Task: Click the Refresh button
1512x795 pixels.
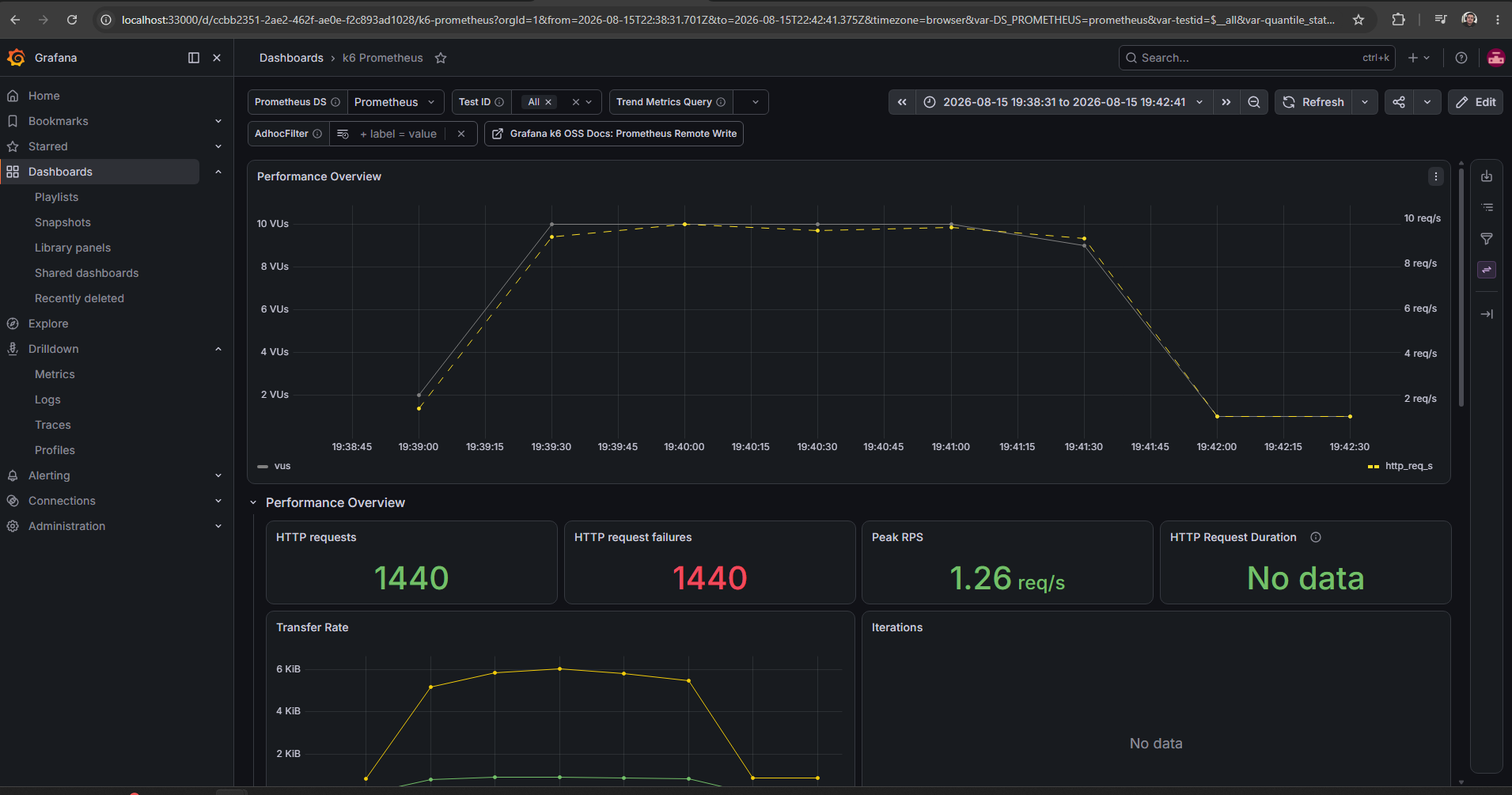Action: point(1313,102)
